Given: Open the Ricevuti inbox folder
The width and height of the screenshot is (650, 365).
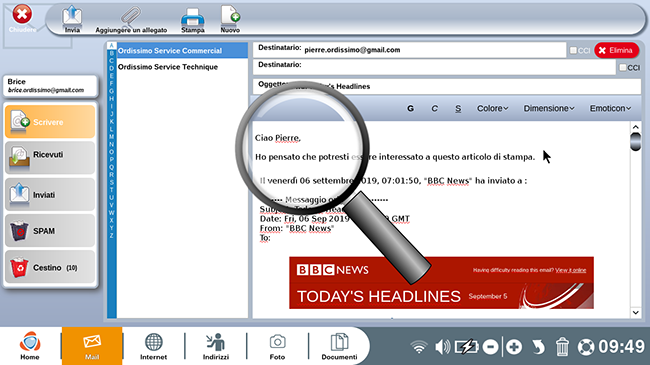Looking at the screenshot, I should click(x=50, y=158).
